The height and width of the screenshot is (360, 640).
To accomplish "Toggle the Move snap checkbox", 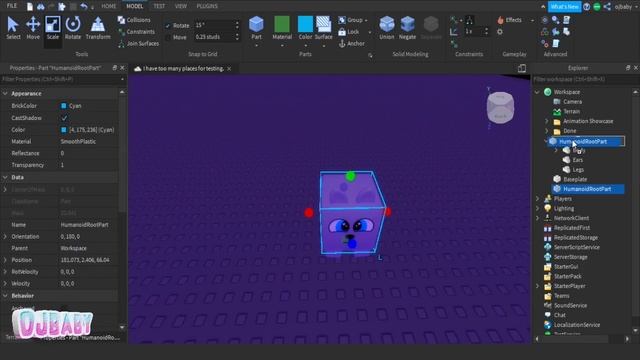I will point(168,37).
